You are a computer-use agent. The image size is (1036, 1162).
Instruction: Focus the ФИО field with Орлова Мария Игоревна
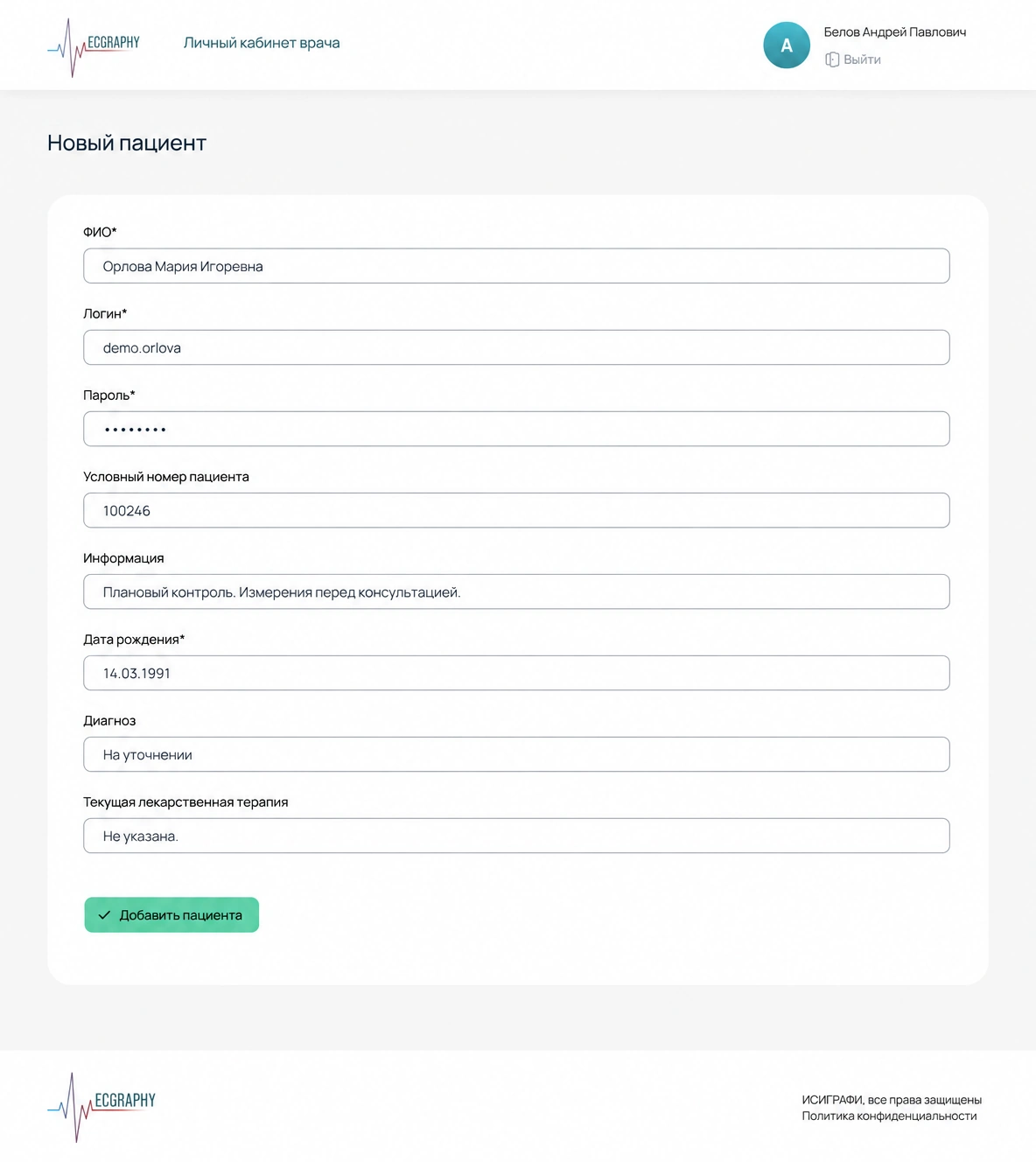(x=516, y=266)
